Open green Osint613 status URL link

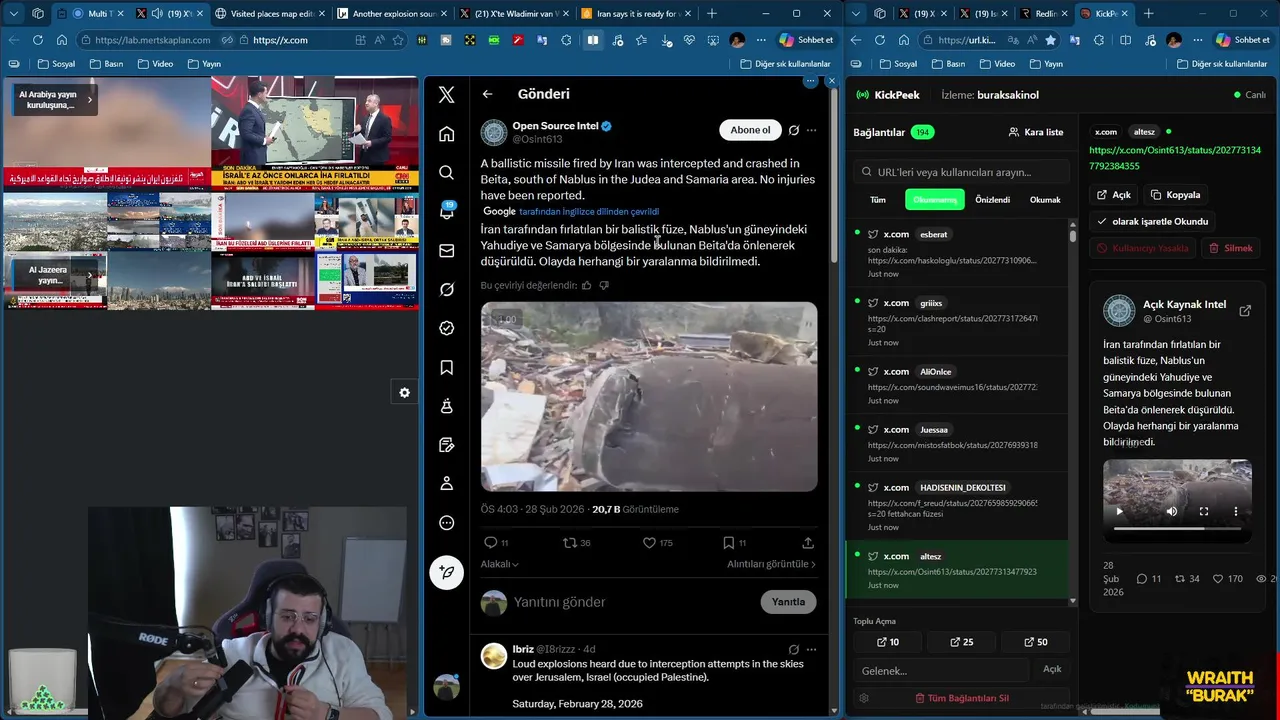pyautogui.click(x=1175, y=158)
